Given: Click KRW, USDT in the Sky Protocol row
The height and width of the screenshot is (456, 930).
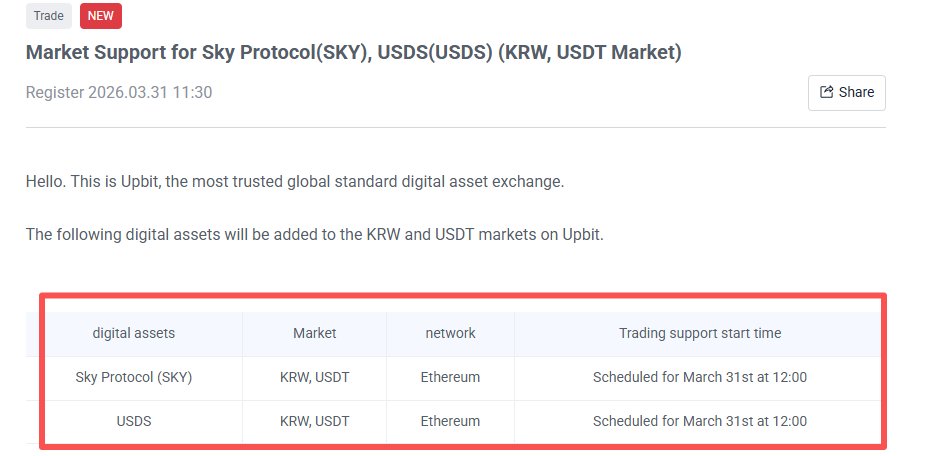Looking at the screenshot, I should [x=314, y=378].
